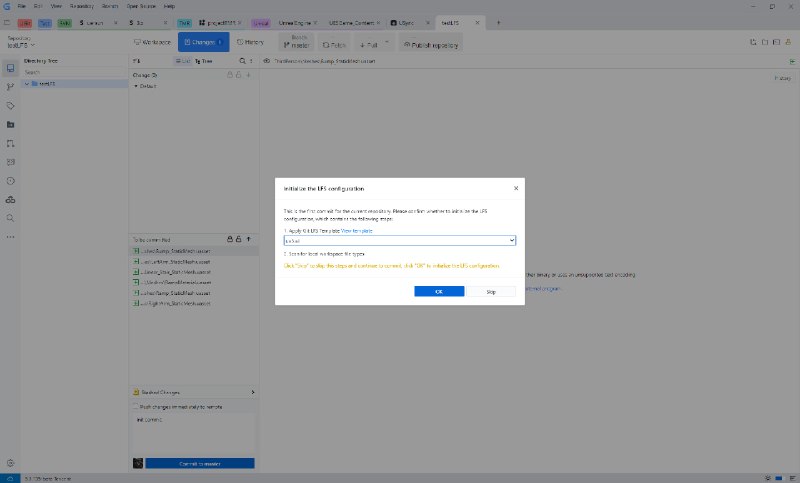The height and width of the screenshot is (483, 800).
Task: Click OK to initialize LFS configuration
Action: coord(439,291)
